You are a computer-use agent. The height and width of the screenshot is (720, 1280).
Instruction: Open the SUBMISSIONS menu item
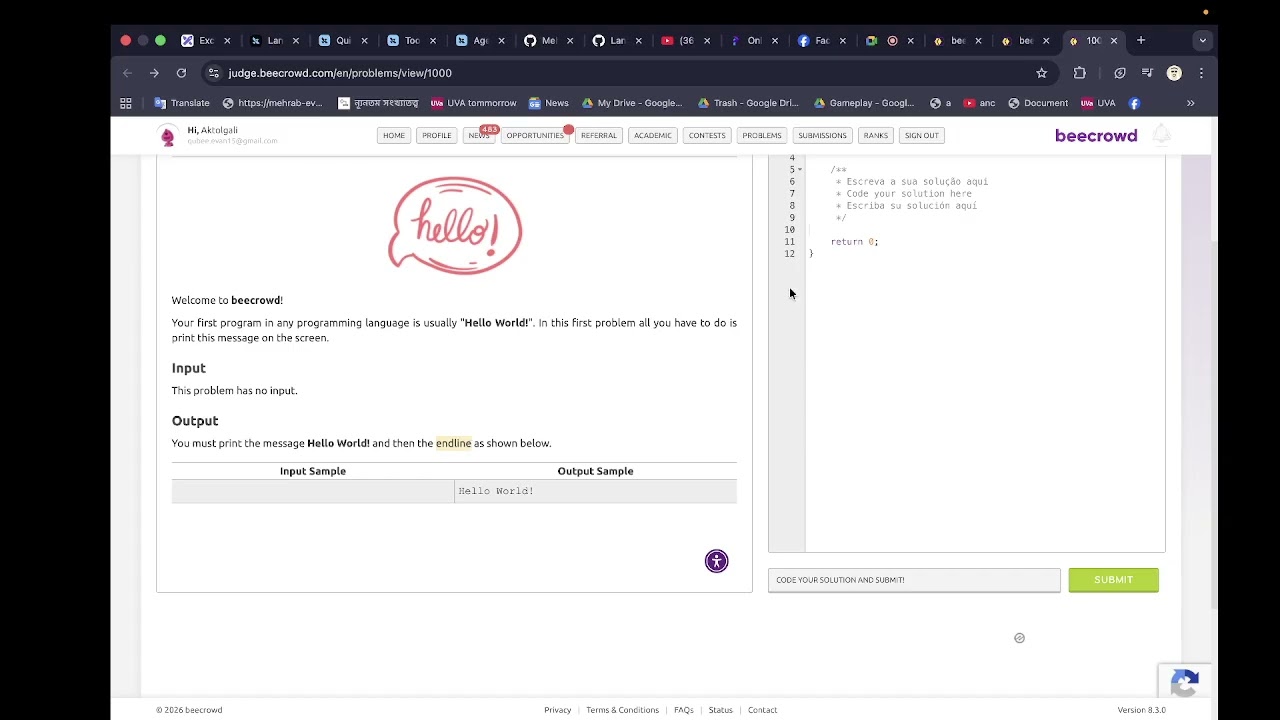pos(822,136)
